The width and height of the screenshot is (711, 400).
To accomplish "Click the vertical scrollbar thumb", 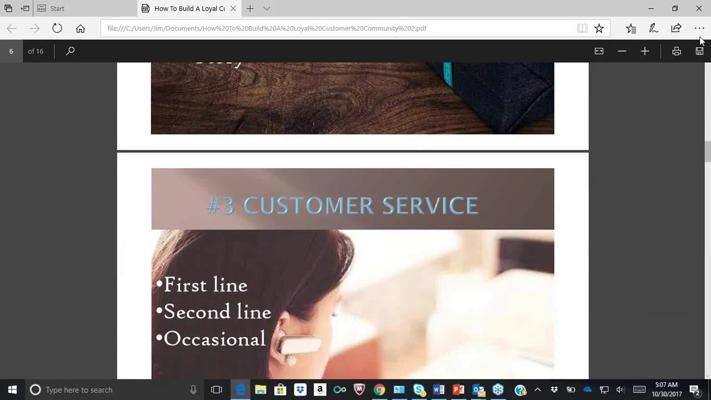I will tap(707, 151).
